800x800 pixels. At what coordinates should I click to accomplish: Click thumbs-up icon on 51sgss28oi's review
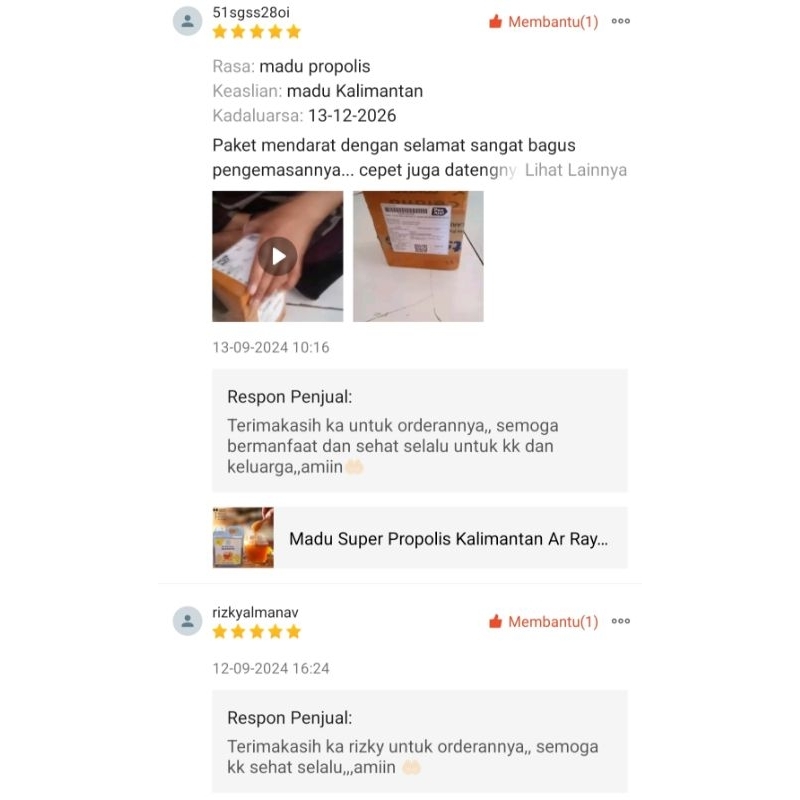495,21
